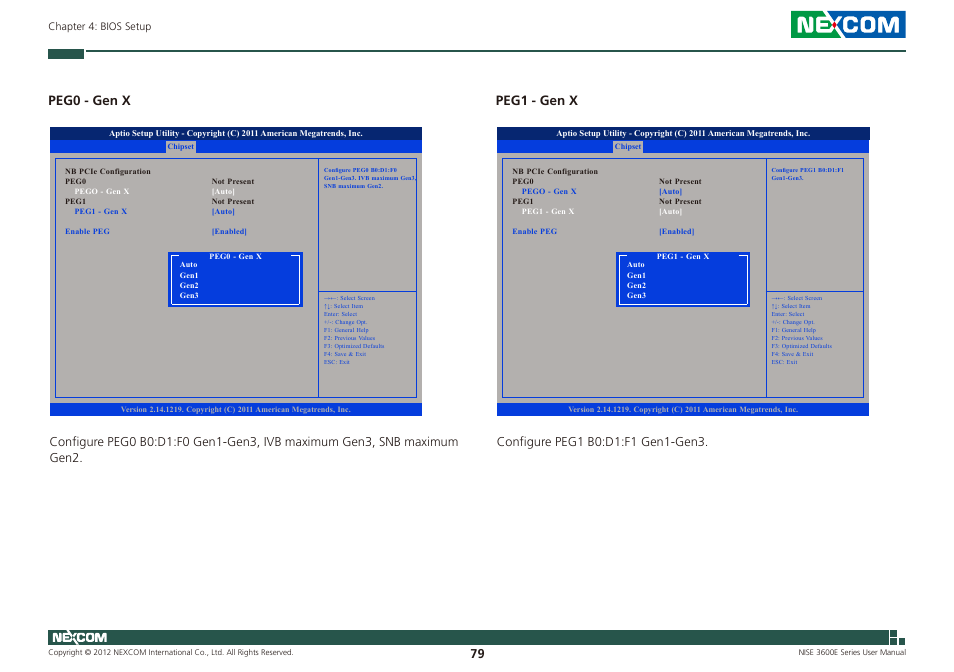Select highlighted PEG0 - Gen X item in the left screen
Viewport: 954px width, 672px height.
pyautogui.click(x=102, y=192)
